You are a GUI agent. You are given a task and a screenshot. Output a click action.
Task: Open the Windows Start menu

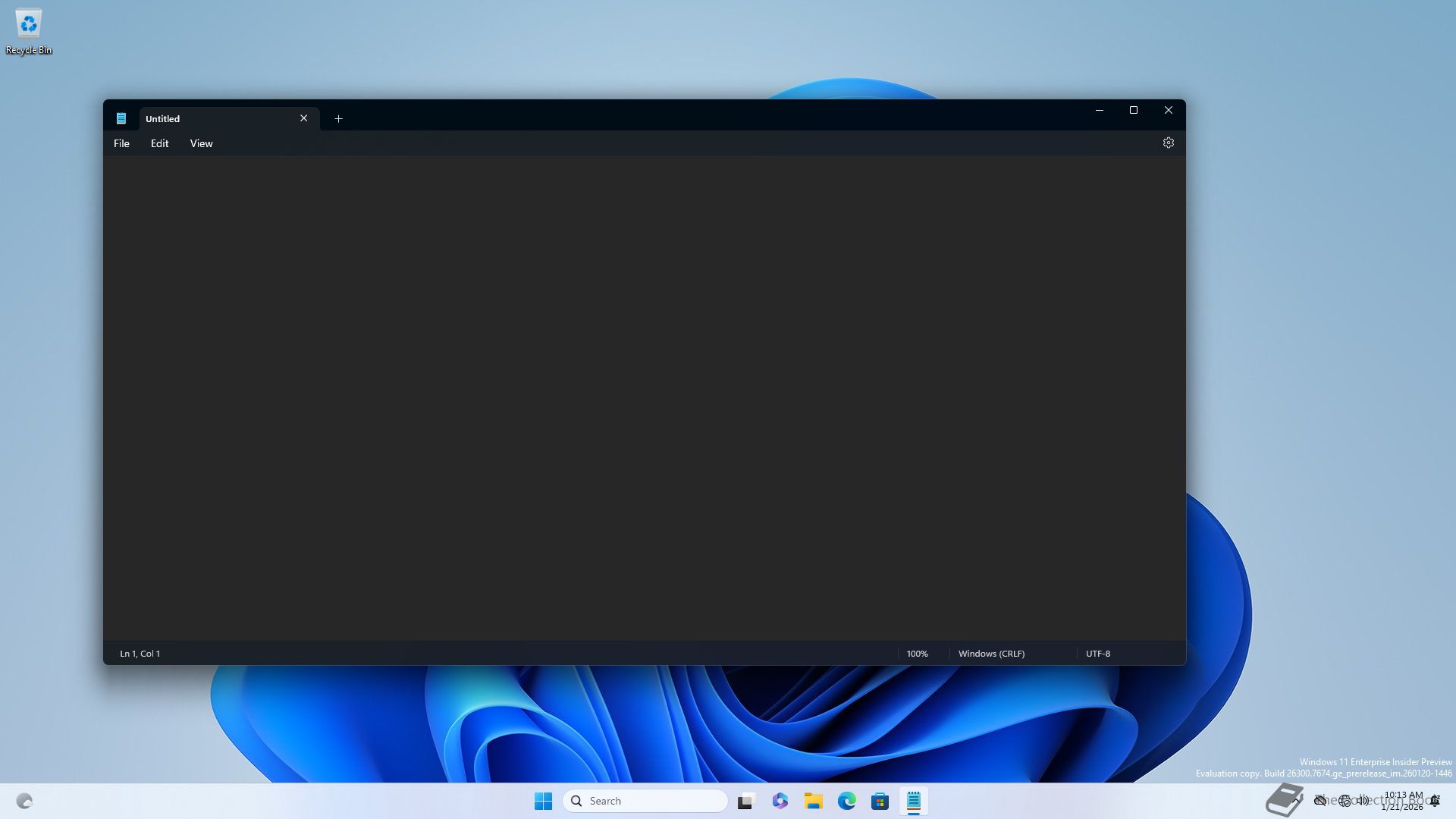click(543, 801)
